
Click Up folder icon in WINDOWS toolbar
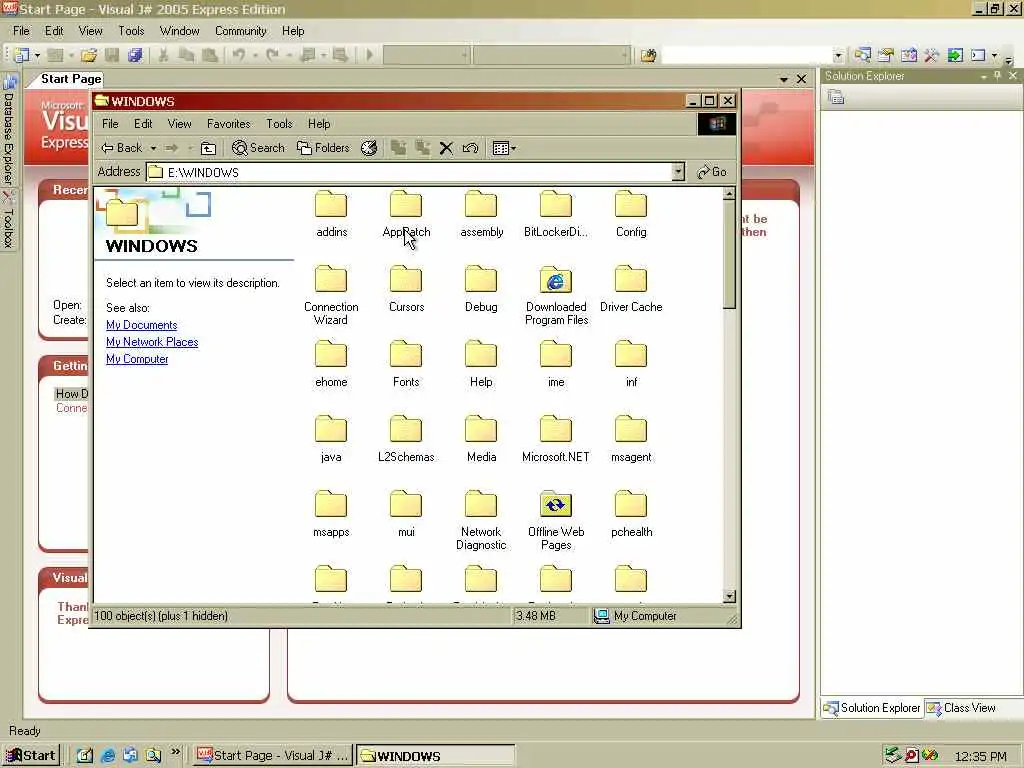coord(208,148)
